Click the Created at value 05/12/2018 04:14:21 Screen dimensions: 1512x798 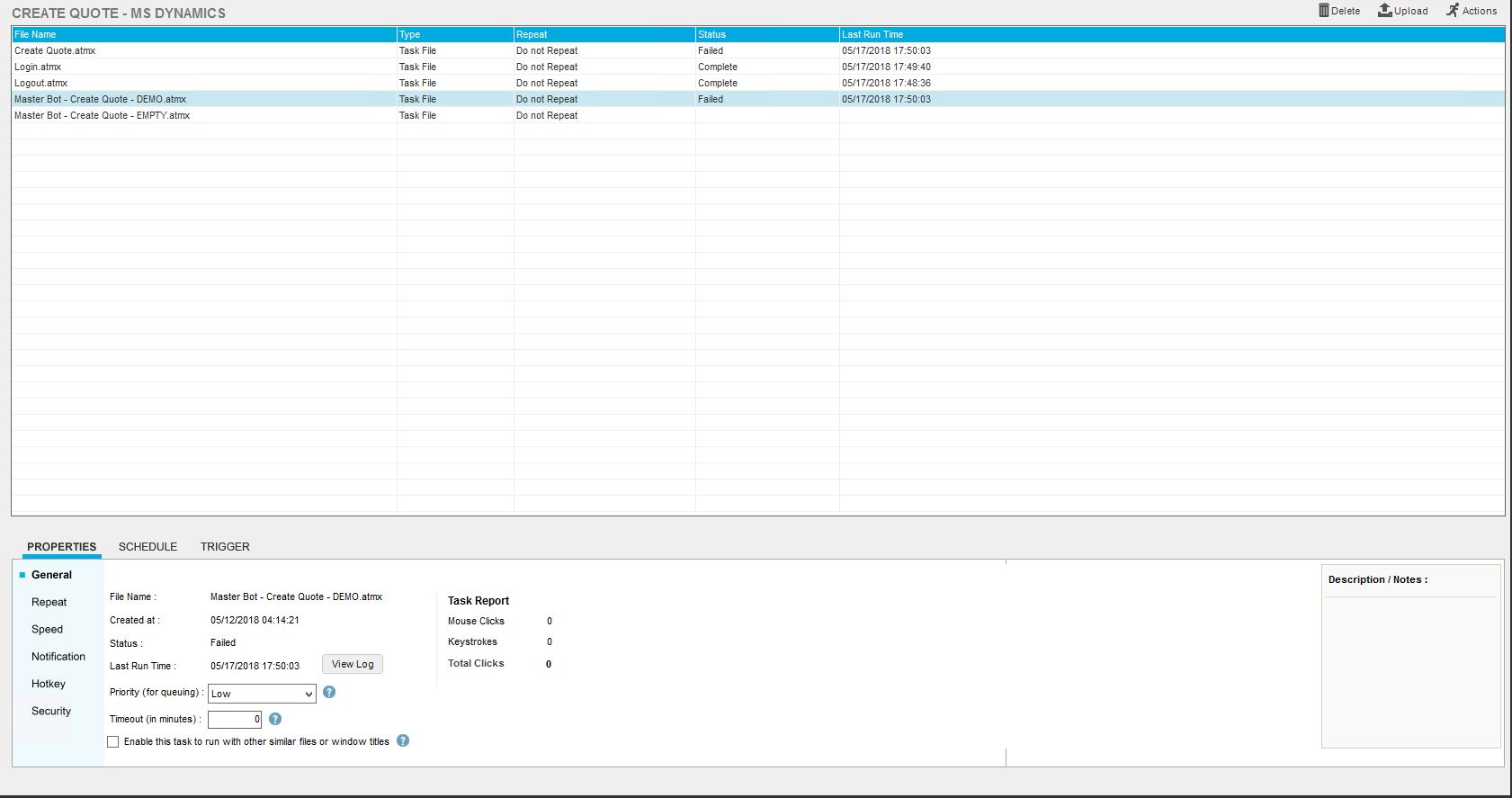(x=255, y=620)
